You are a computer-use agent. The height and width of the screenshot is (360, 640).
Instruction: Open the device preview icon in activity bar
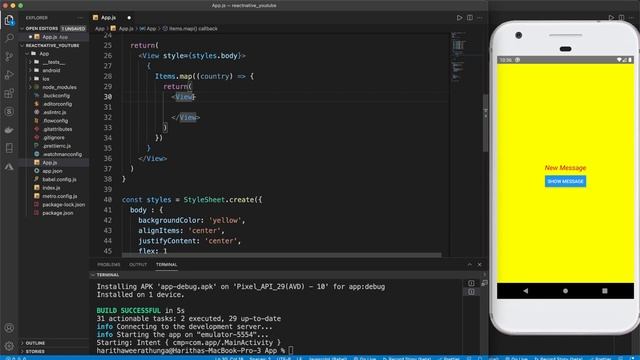(9, 148)
